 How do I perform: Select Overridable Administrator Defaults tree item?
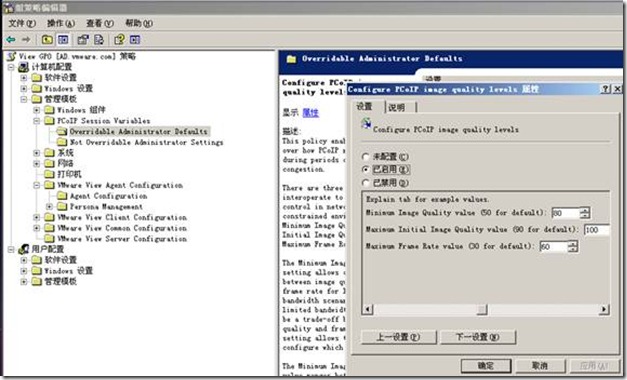pos(138,131)
